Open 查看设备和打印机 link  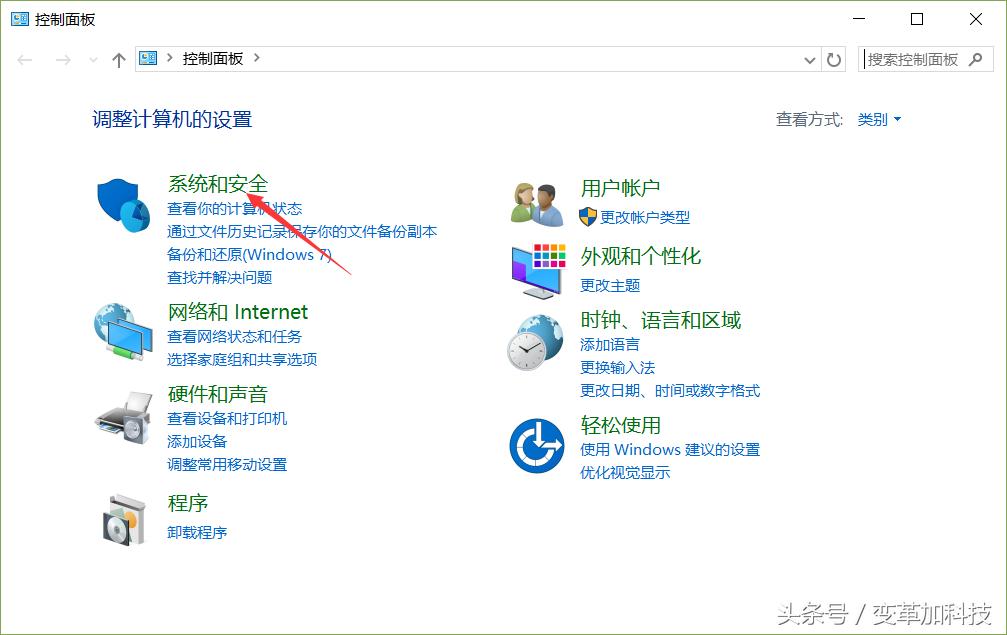tap(227, 419)
